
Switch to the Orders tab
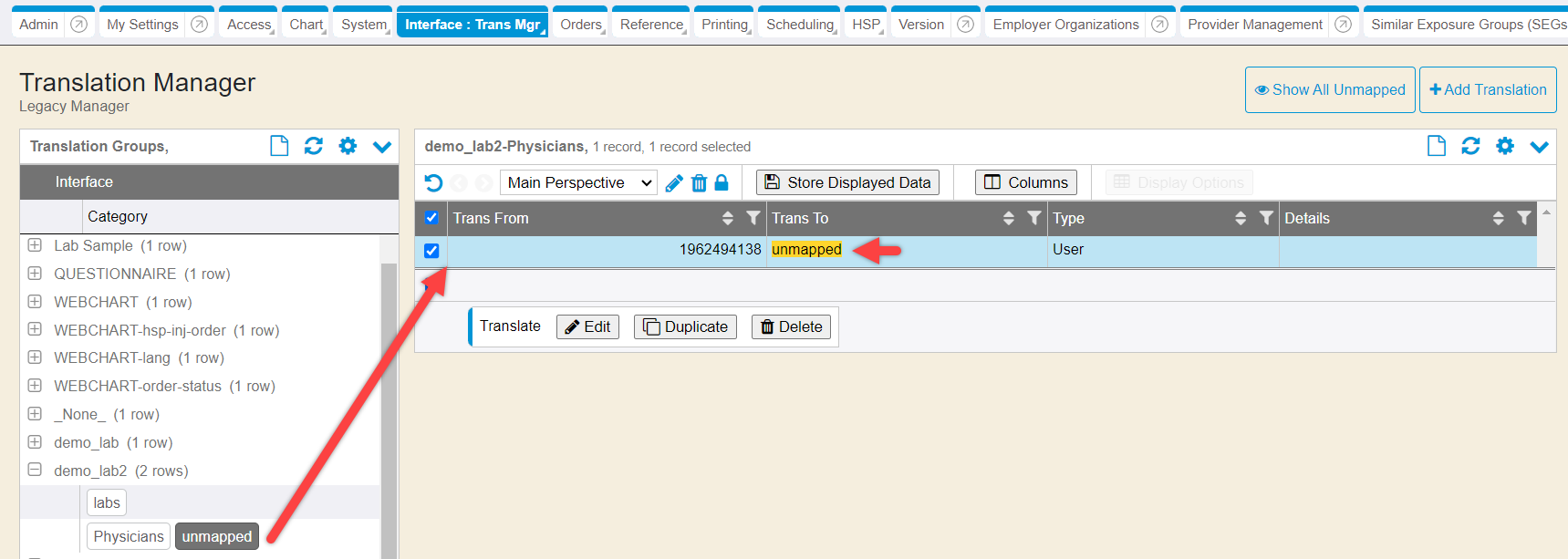coord(581,25)
